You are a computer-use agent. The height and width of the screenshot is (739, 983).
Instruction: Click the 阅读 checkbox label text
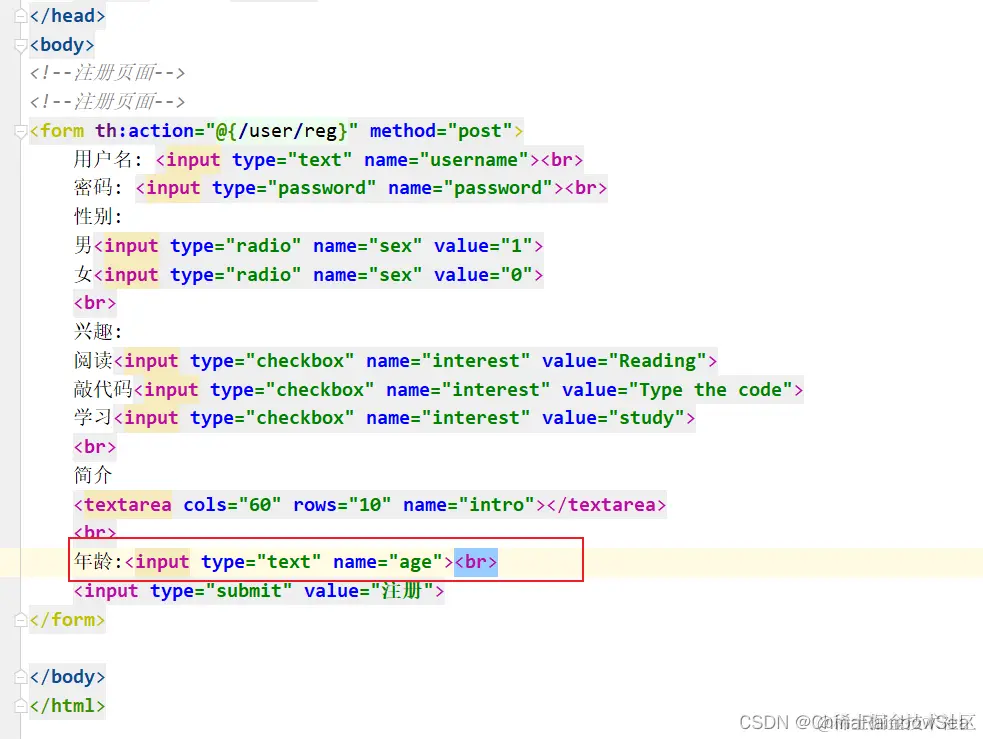coord(93,360)
